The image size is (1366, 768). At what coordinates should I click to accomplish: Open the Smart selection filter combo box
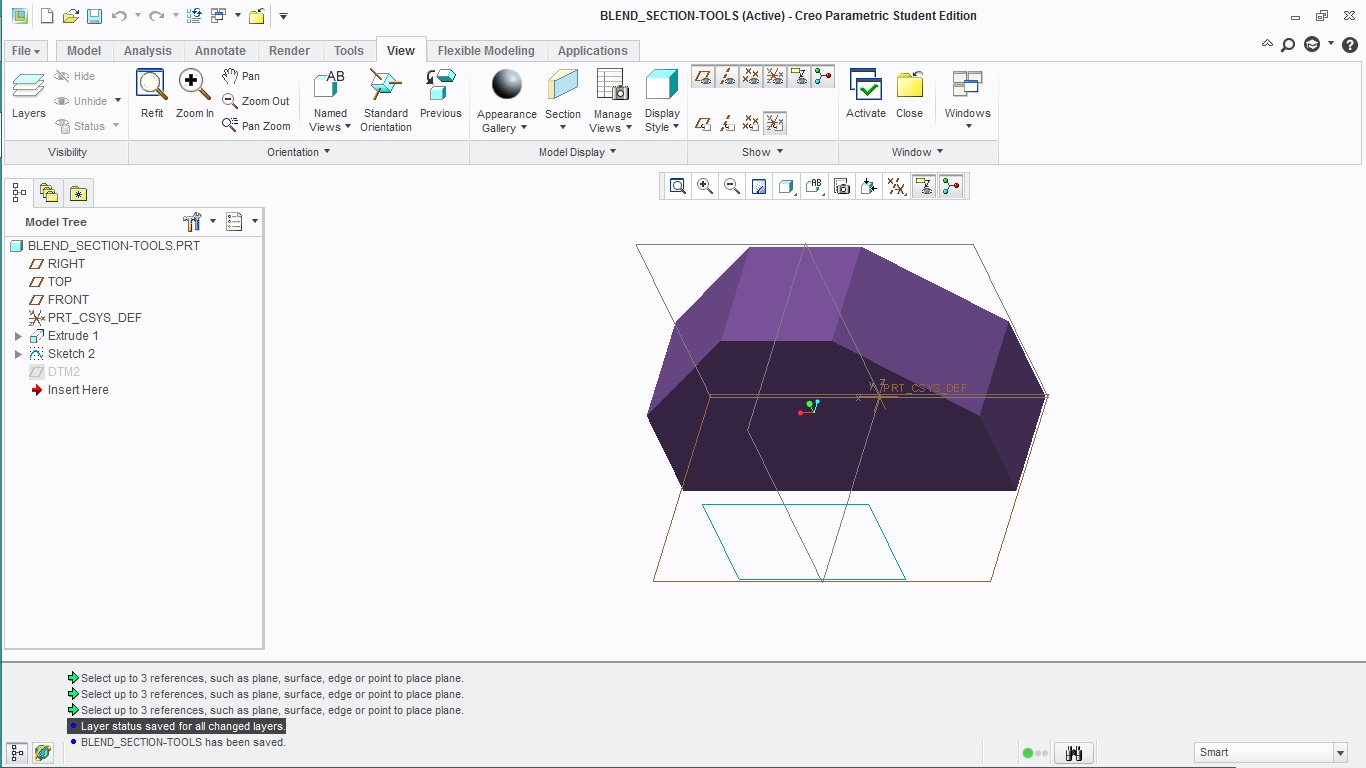tap(1271, 752)
